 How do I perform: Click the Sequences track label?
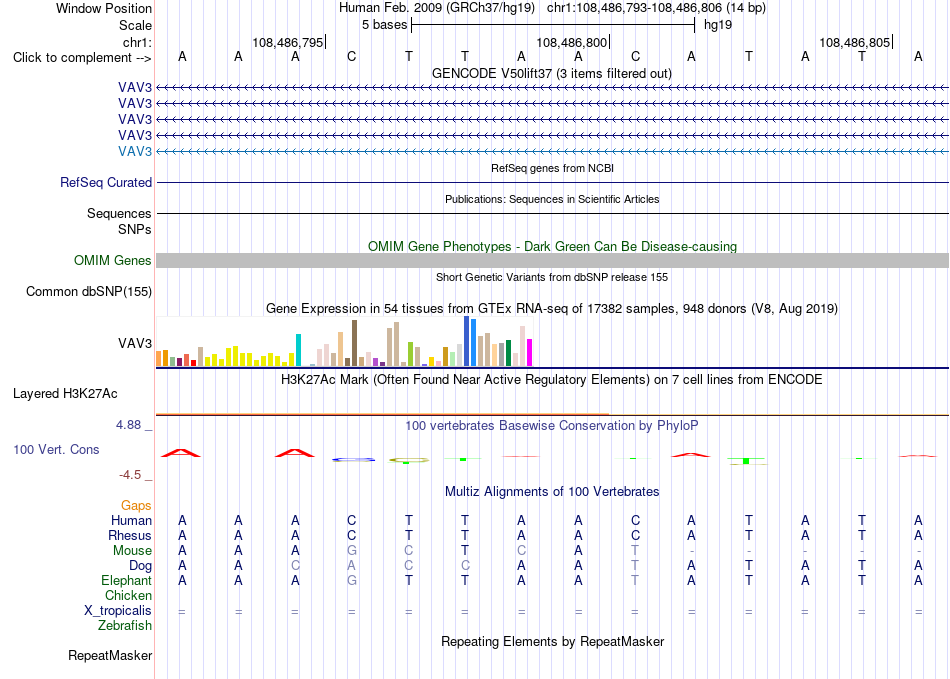119,213
